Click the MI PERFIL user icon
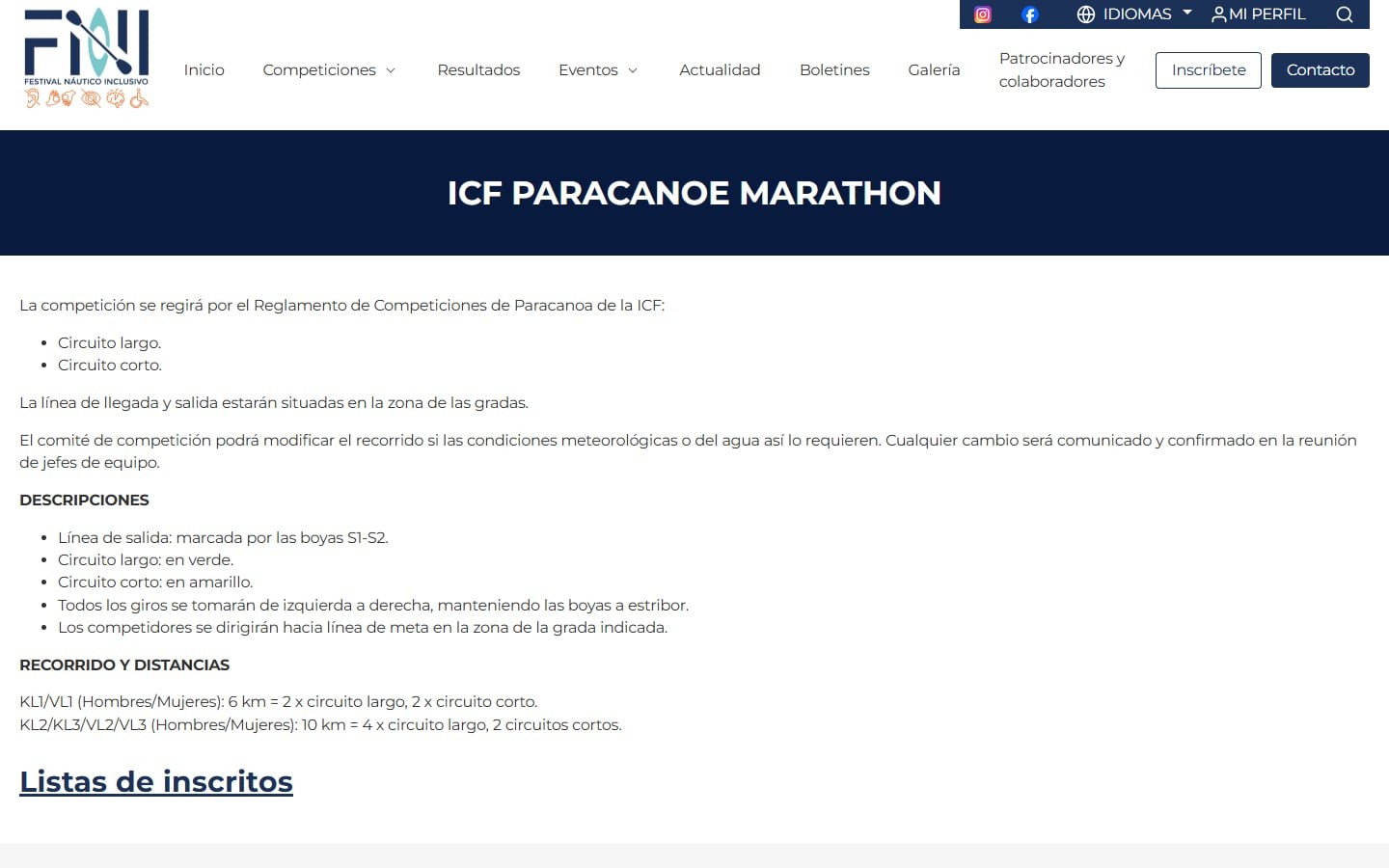The width and height of the screenshot is (1389, 868). 1219,14
